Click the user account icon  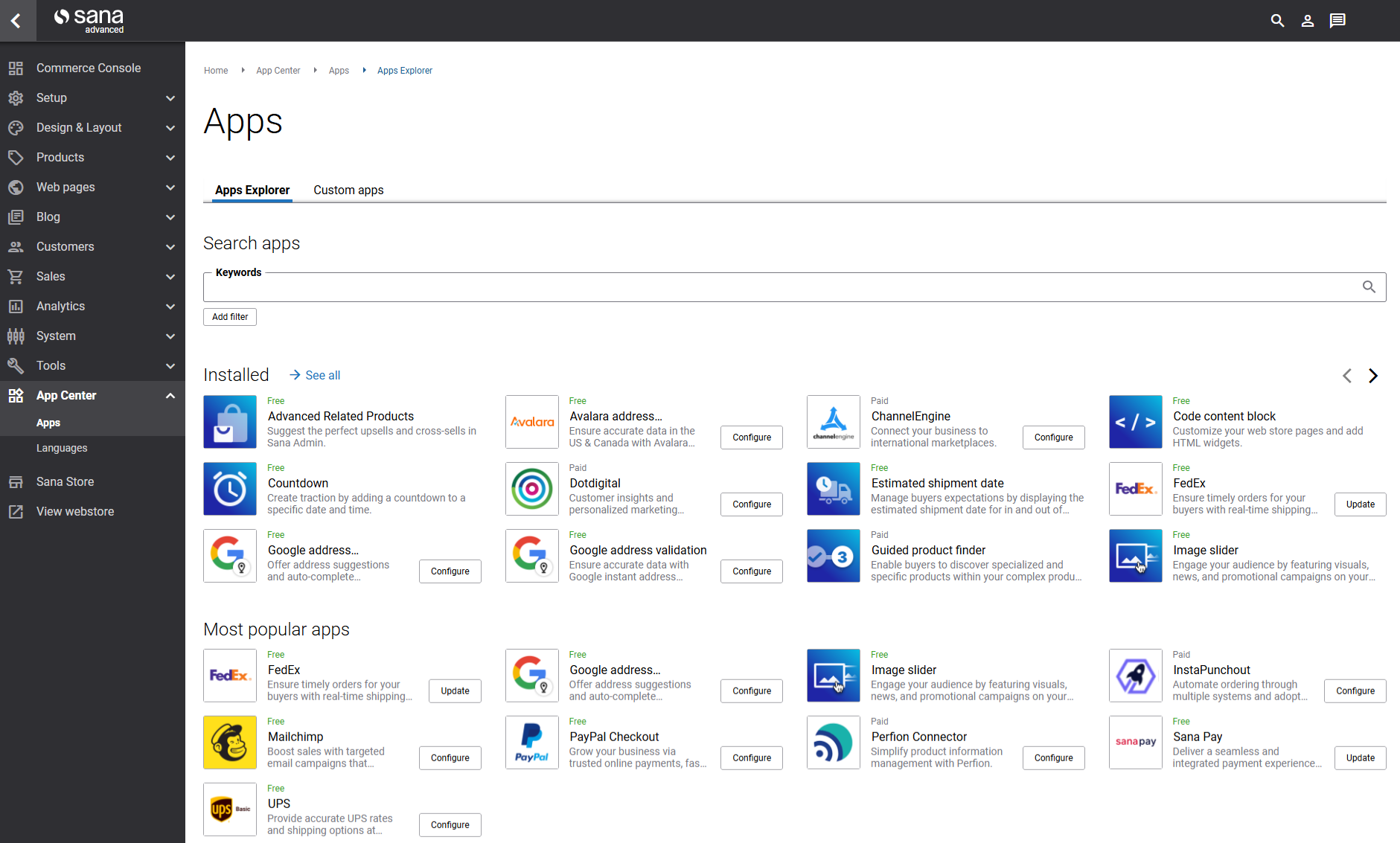pyautogui.click(x=1307, y=20)
